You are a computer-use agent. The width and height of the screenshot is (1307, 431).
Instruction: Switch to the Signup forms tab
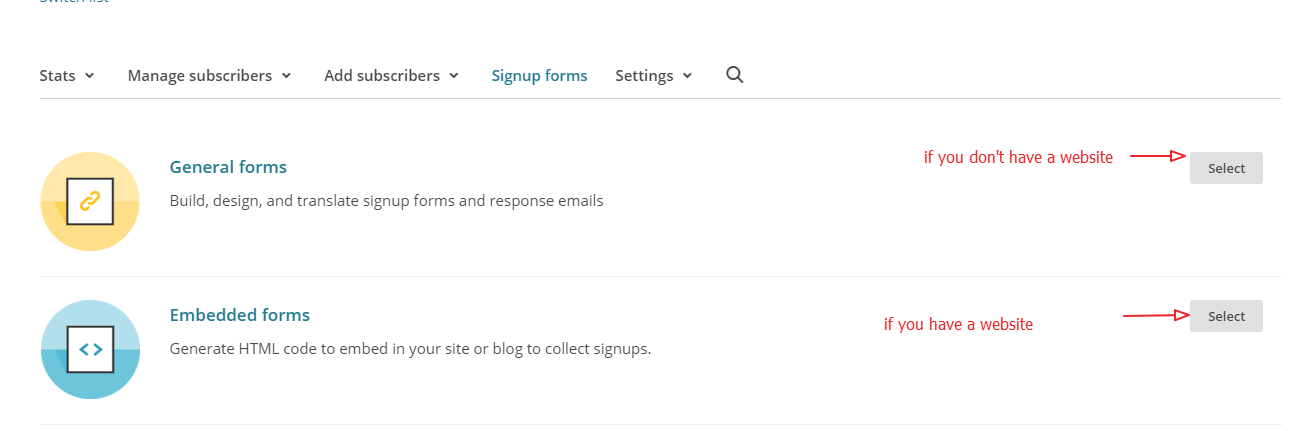tap(539, 76)
